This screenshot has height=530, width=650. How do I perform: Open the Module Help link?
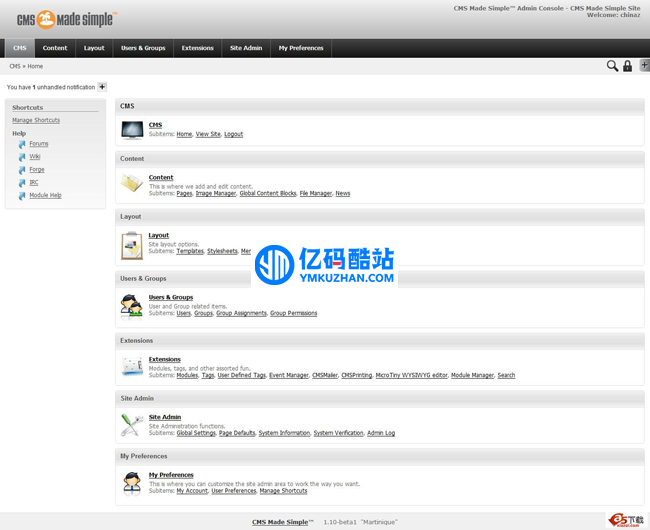(46, 195)
